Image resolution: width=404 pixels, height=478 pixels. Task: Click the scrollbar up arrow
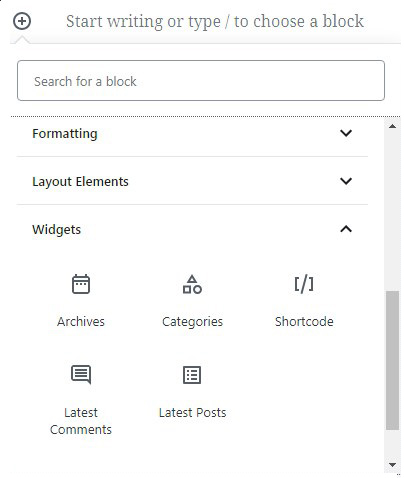click(392, 126)
